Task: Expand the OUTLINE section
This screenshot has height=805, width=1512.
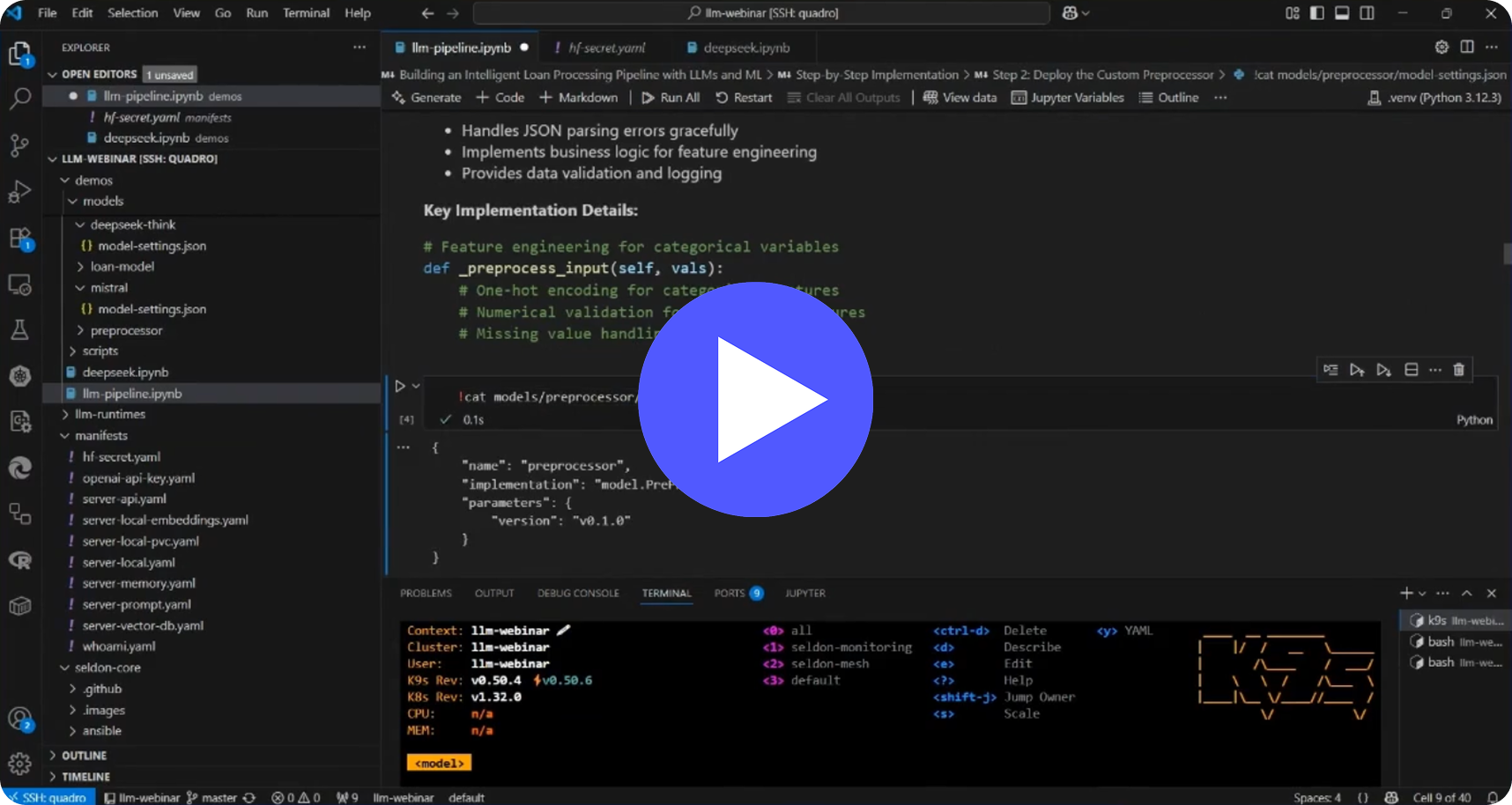Action: tap(84, 756)
